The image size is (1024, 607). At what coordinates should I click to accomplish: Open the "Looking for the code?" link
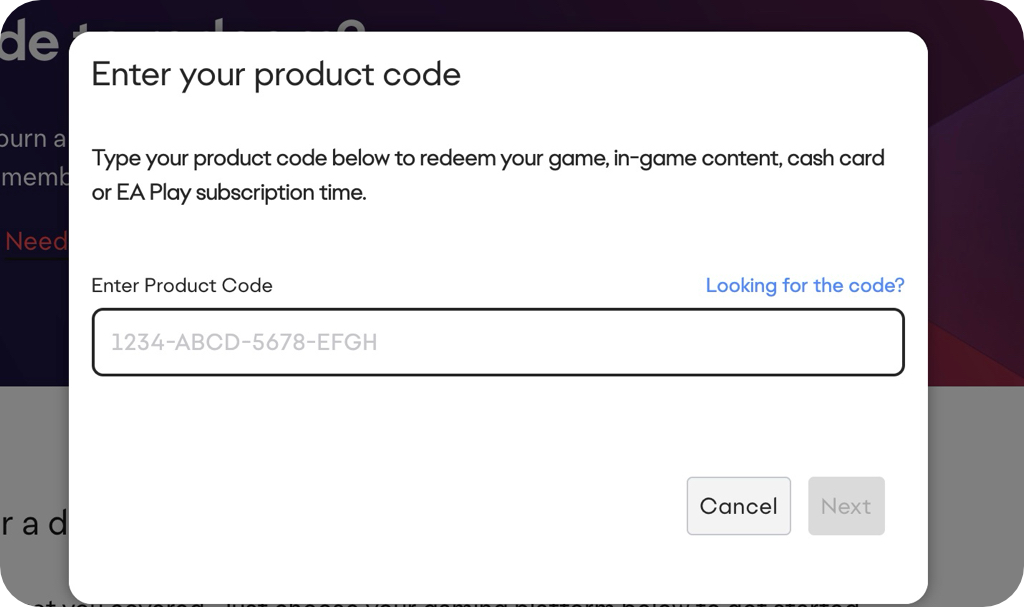[805, 286]
